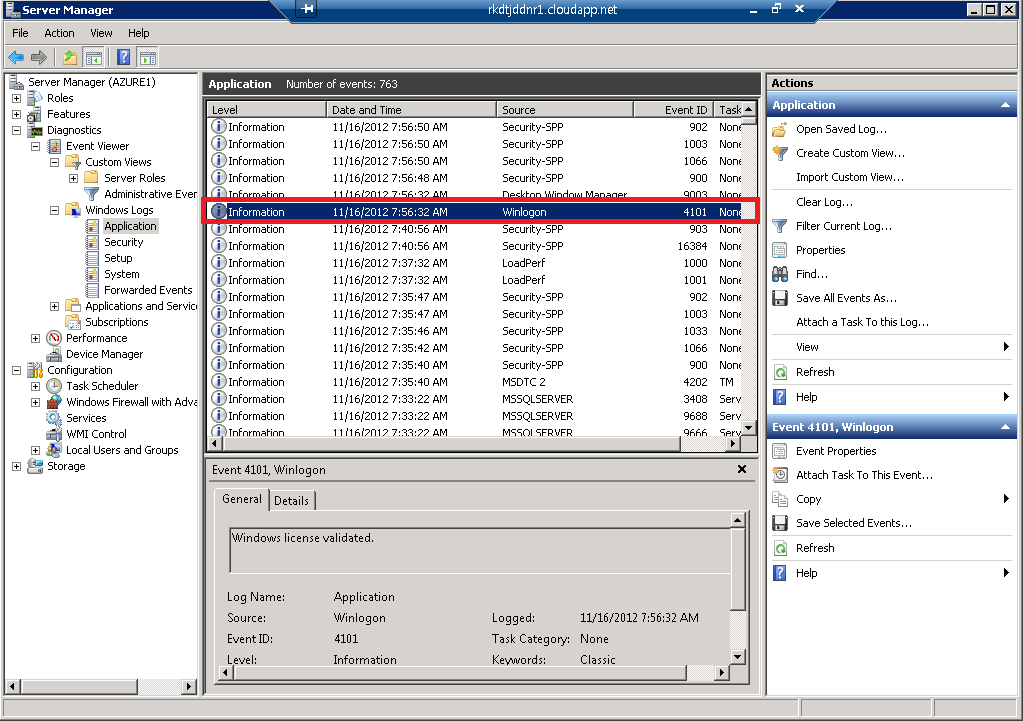The width and height of the screenshot is (1023, 721).
Task: Open the View menu in the menu bar
Action: (101, 33)
